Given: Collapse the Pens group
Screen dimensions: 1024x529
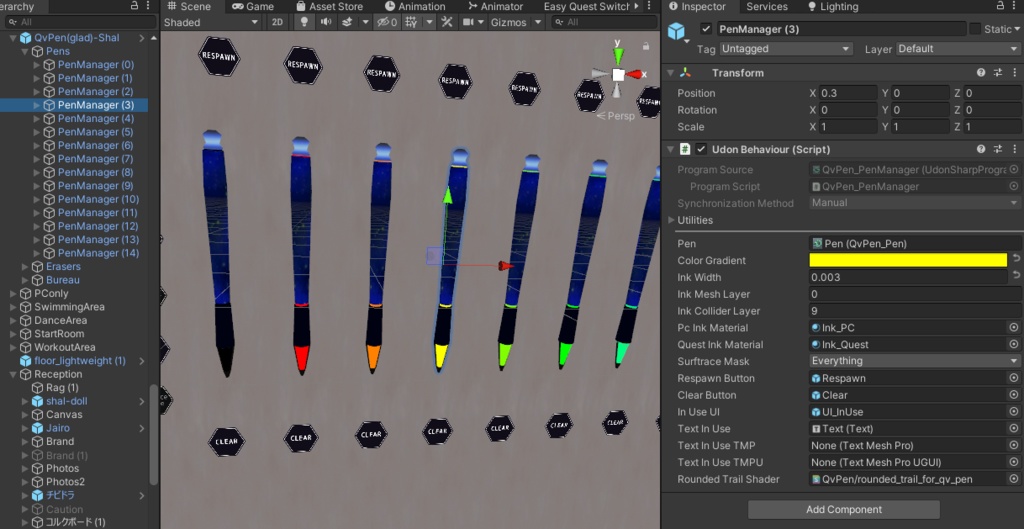Looking at the screenshot, I should (x=24, y=51).
